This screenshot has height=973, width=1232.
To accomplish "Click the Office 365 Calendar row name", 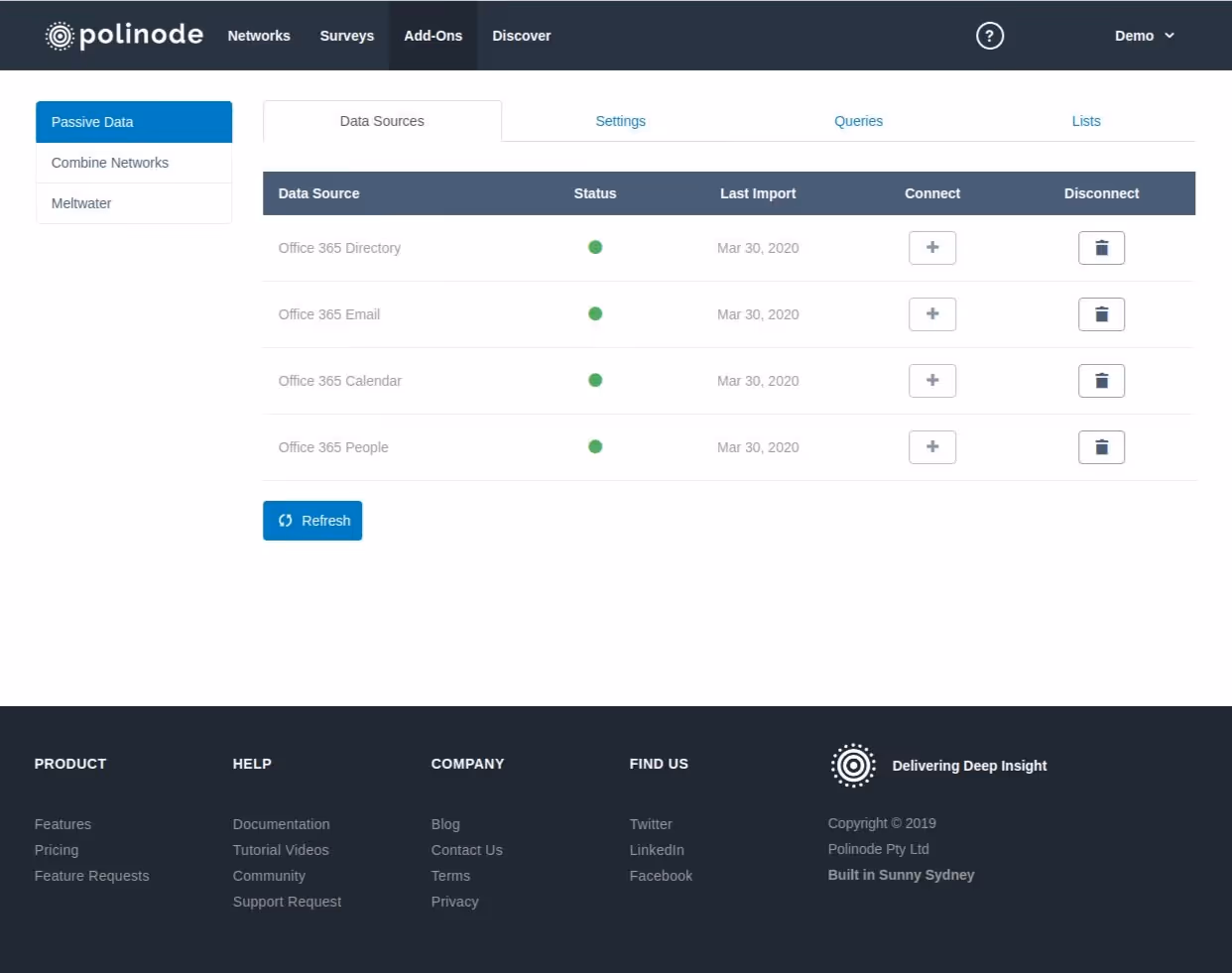I will [340, 381].
